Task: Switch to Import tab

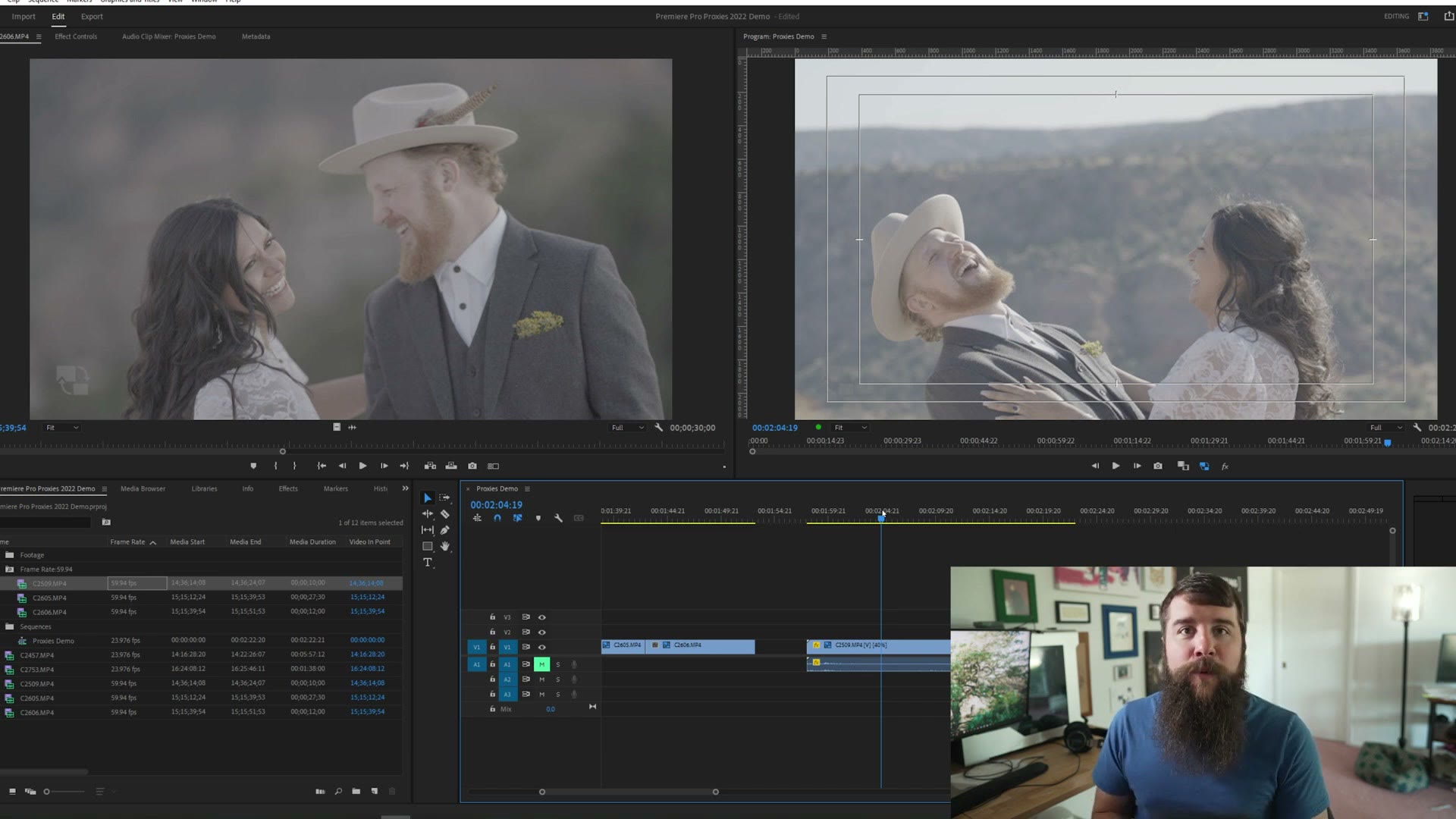Action: 24,16
